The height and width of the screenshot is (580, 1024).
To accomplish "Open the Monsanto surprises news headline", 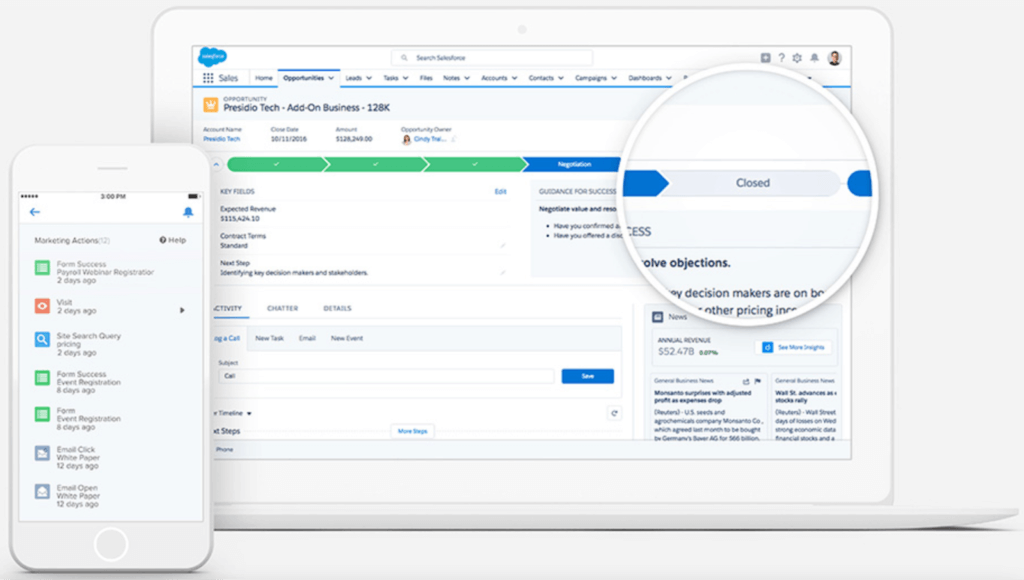I will 703,396.
